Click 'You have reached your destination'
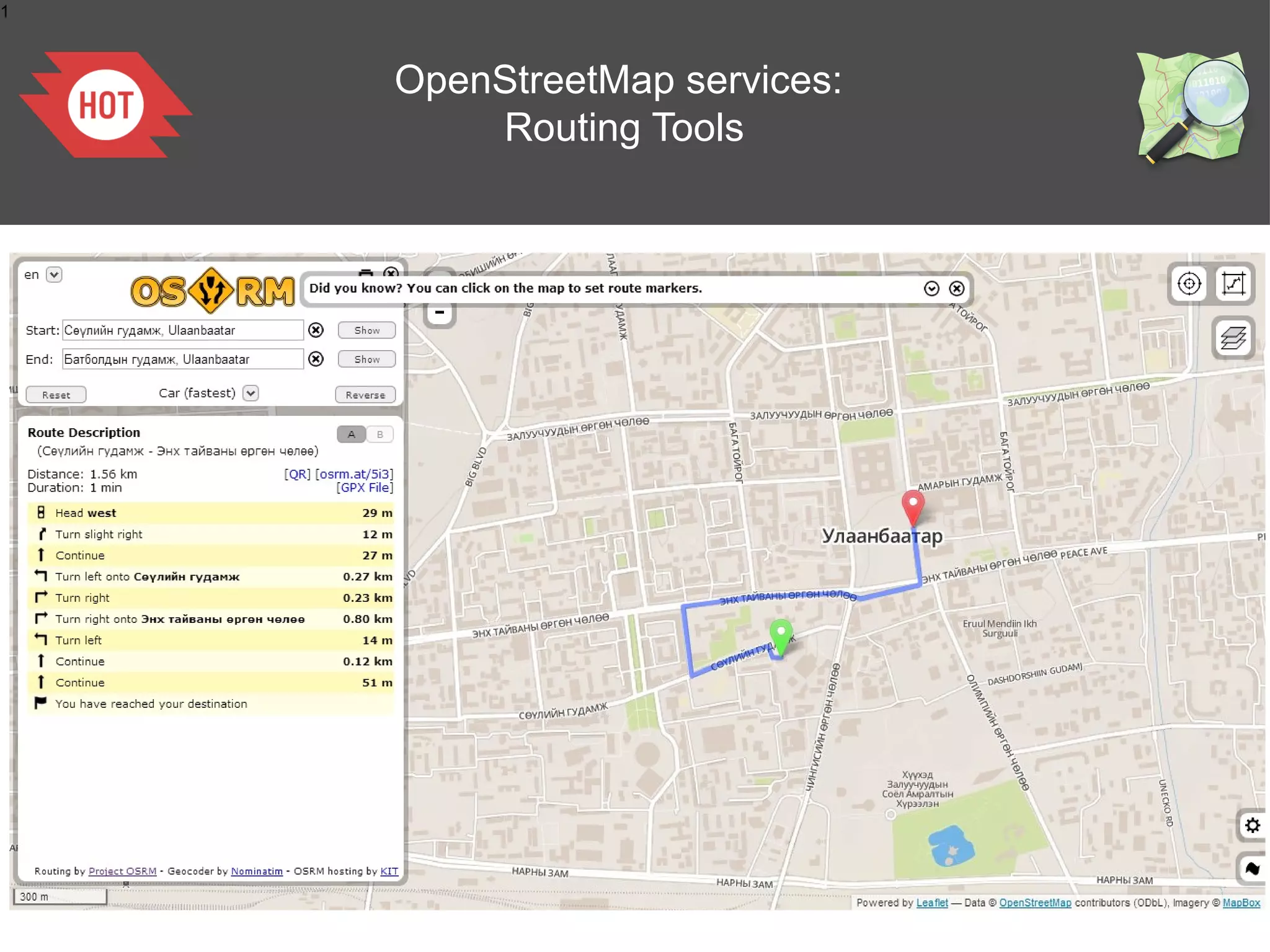The image size is (1270, 952). (x=151, y=703)
